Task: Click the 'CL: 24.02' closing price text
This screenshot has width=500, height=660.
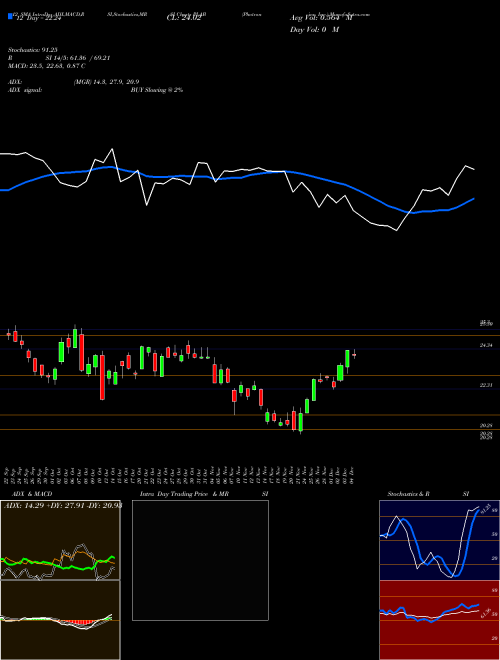Action: [184, 18]
